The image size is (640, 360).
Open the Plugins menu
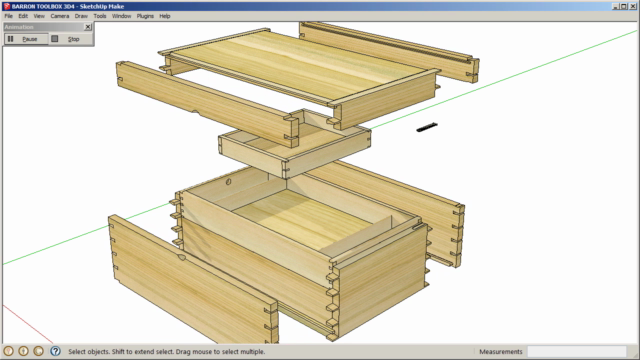(145, 16)
